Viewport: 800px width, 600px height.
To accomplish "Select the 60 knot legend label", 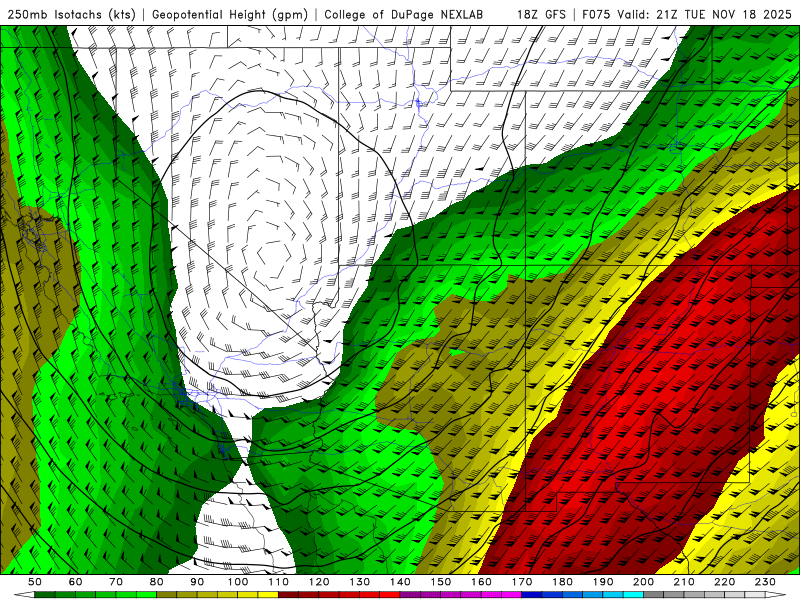I will coord(75,582).
